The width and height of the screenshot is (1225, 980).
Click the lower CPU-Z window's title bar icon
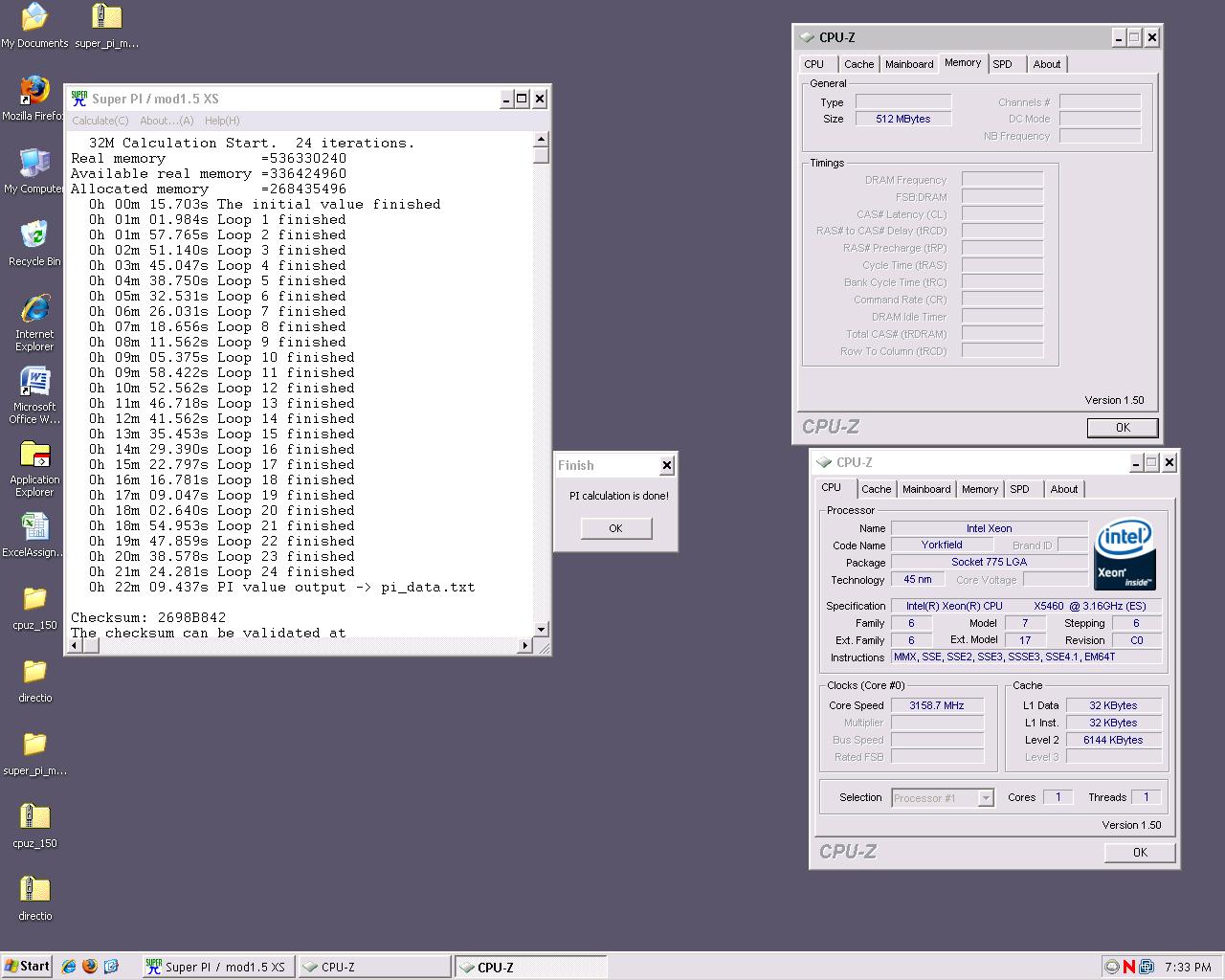824,462
